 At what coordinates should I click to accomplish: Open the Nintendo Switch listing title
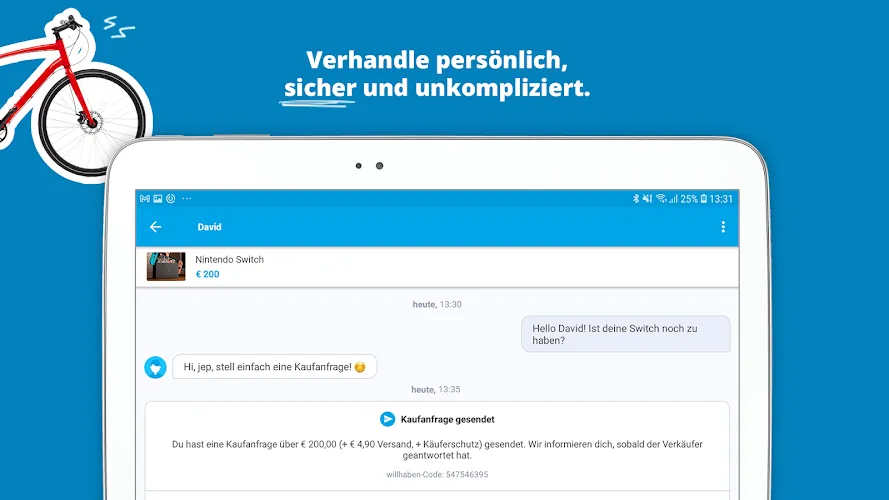tap(230, 260)
